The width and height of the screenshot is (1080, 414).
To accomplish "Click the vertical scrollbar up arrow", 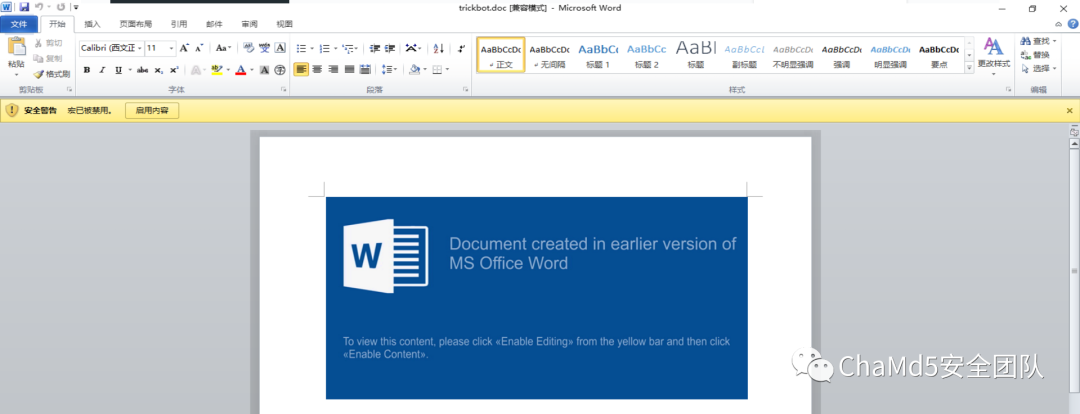I will tap(1073, 143).
